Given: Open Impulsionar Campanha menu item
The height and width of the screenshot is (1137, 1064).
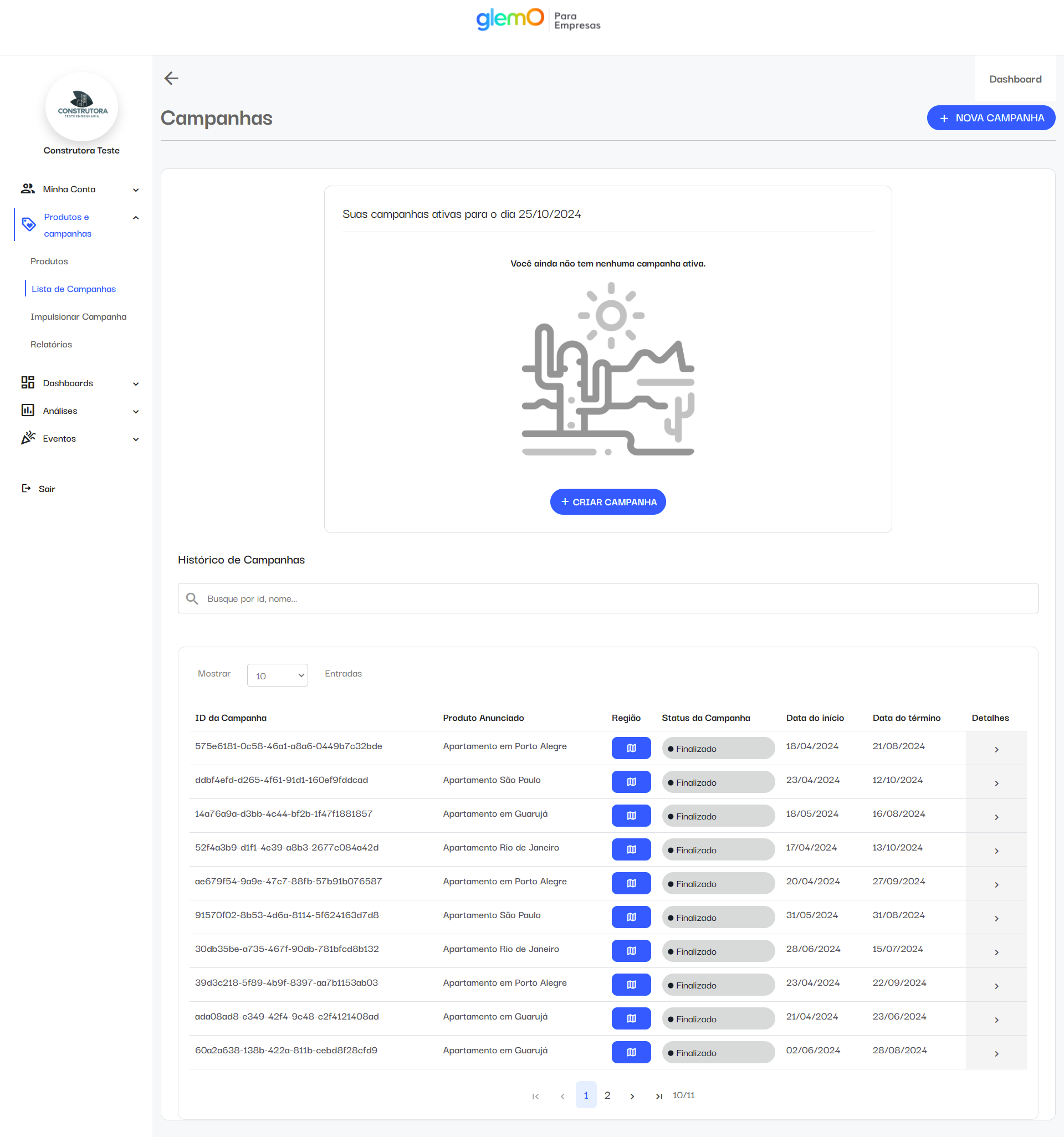Looking at the screenshot, I should (x=78, y=317).
